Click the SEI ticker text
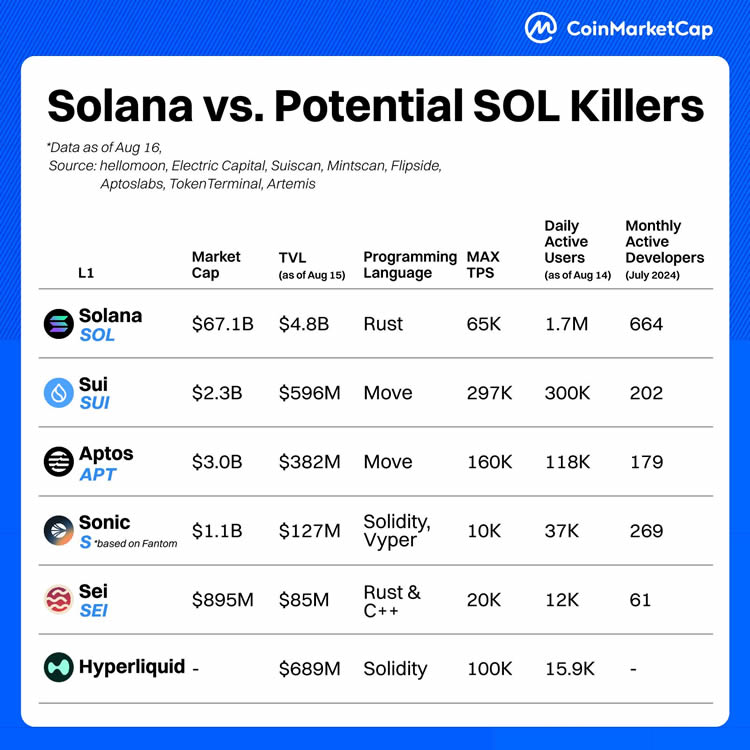 click(x=94, y=611)
